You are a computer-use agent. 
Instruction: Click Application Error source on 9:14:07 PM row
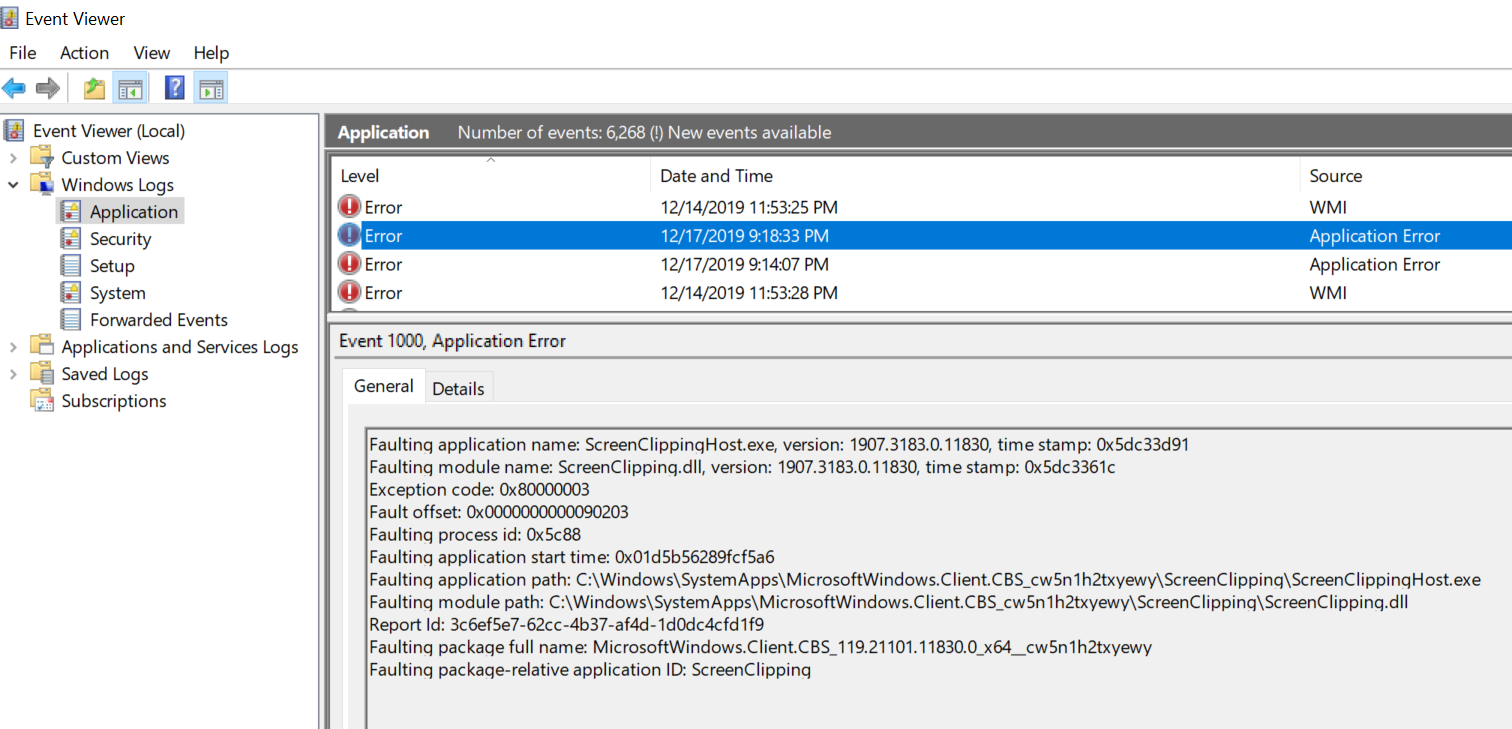tap(1375, 264)
